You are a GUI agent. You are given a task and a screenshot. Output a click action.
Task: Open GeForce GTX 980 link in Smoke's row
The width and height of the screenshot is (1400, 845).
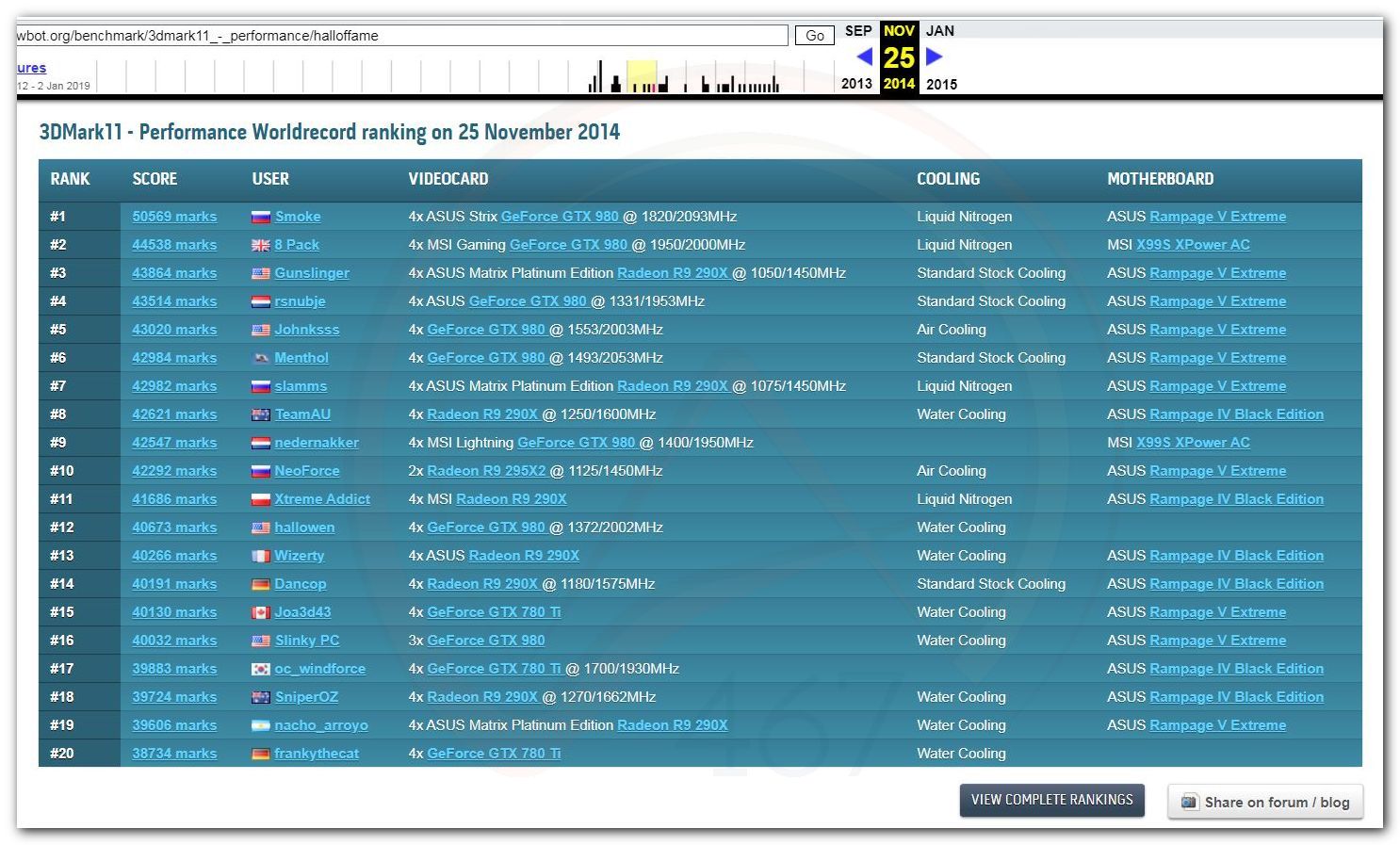click(560, 217)
